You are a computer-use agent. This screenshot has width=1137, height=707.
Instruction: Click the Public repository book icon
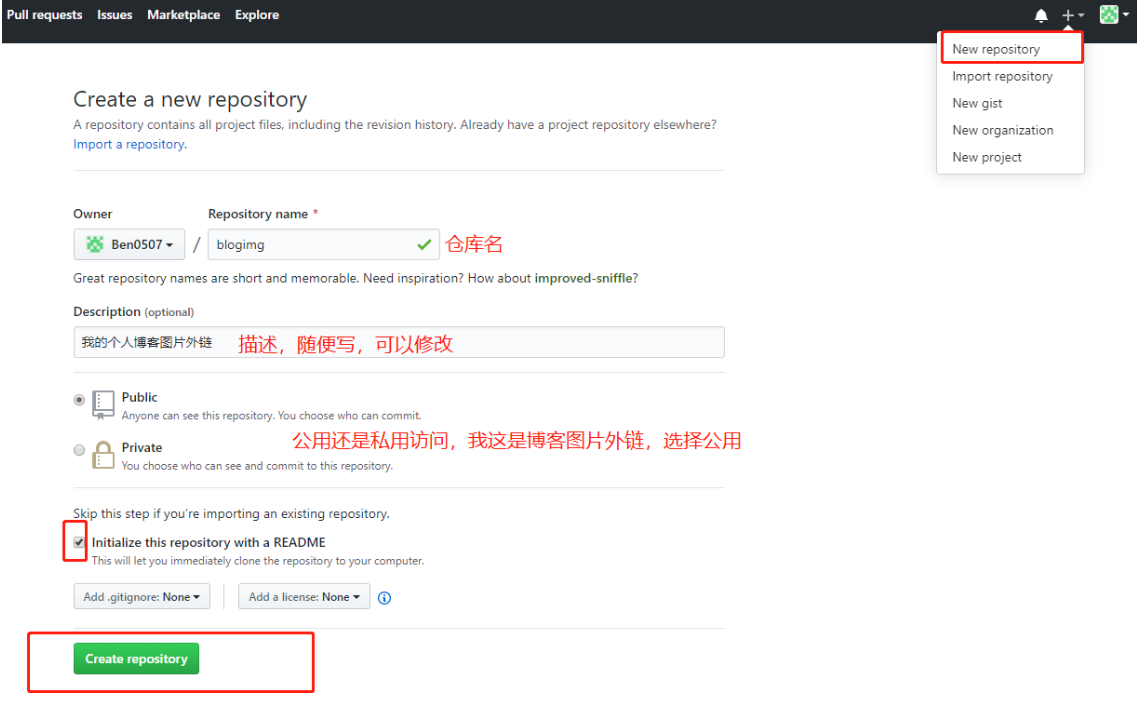coord(103,405)
